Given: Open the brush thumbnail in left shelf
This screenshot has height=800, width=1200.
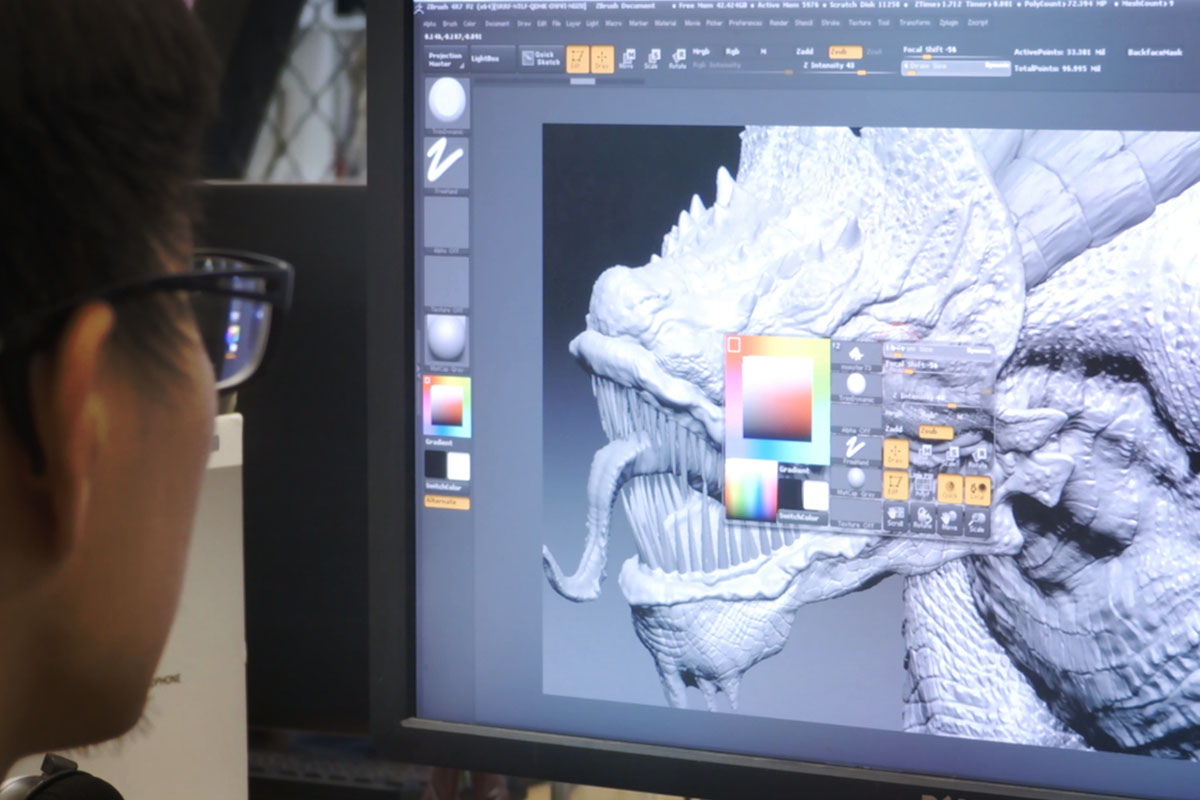Looking at the screenshot, I should pos(446,102).
